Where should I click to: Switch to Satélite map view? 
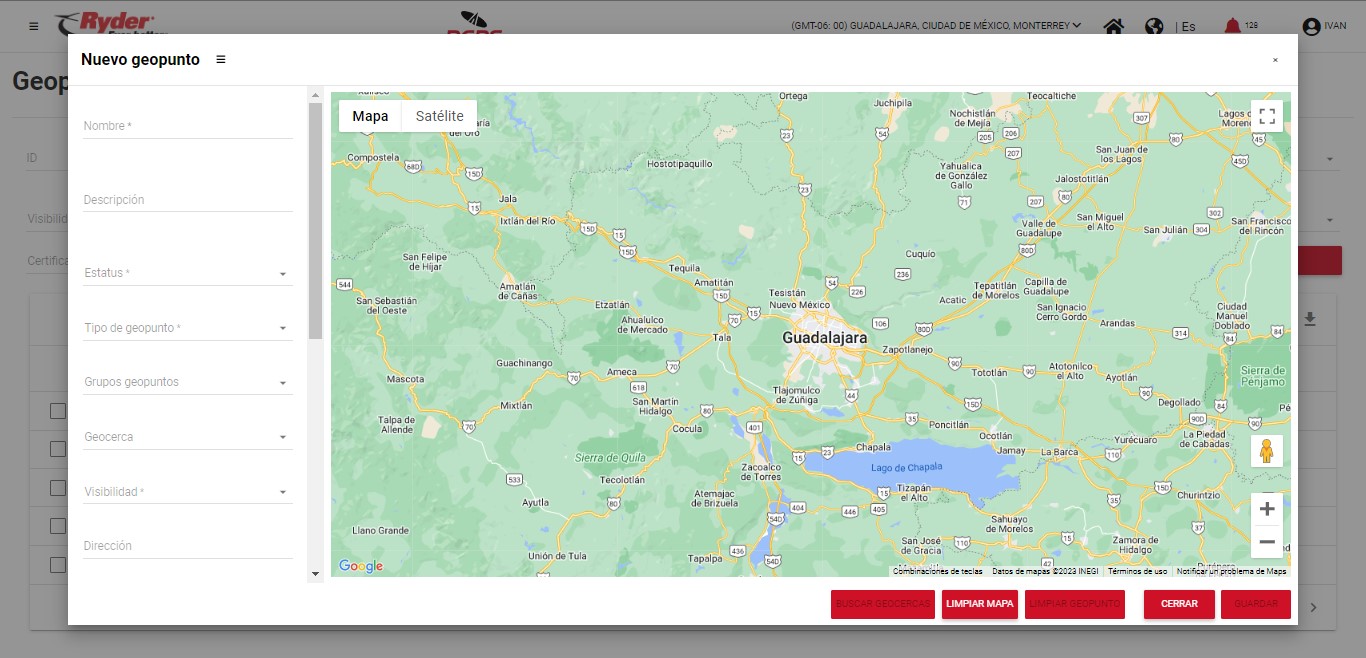[439, 116]
